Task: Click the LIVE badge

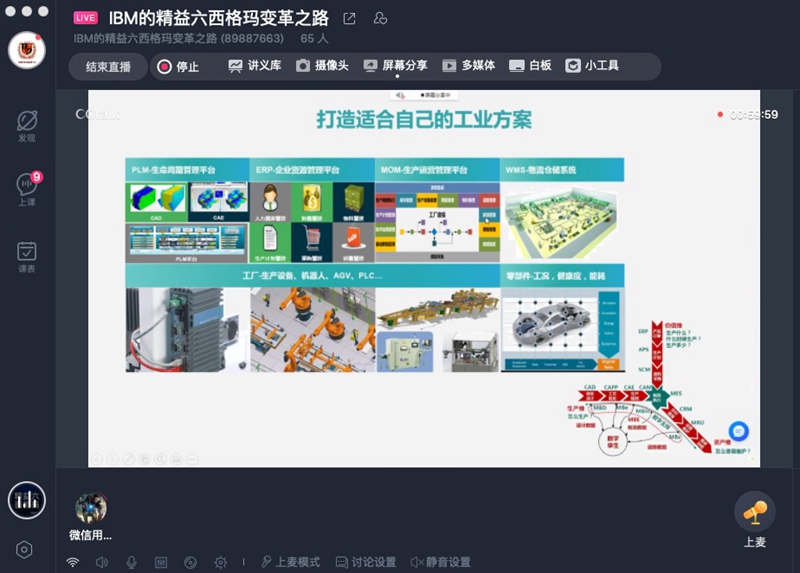Action: (x=86, y=18)
